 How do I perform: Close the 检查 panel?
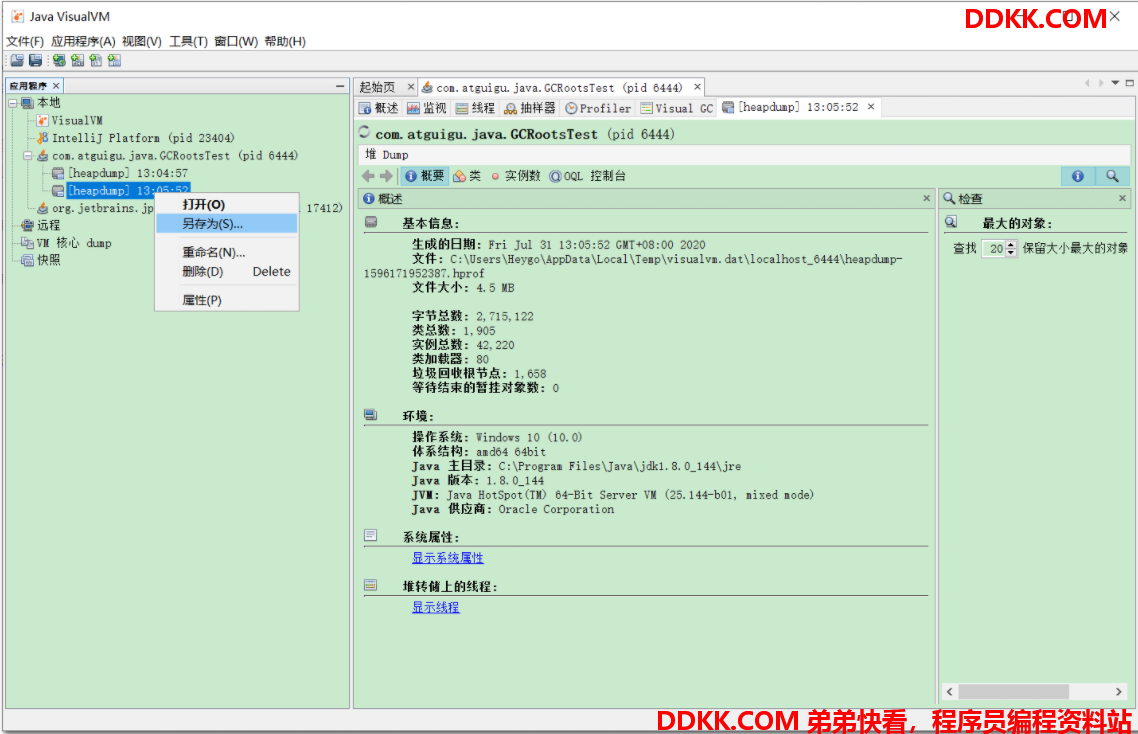(1122, 198)
